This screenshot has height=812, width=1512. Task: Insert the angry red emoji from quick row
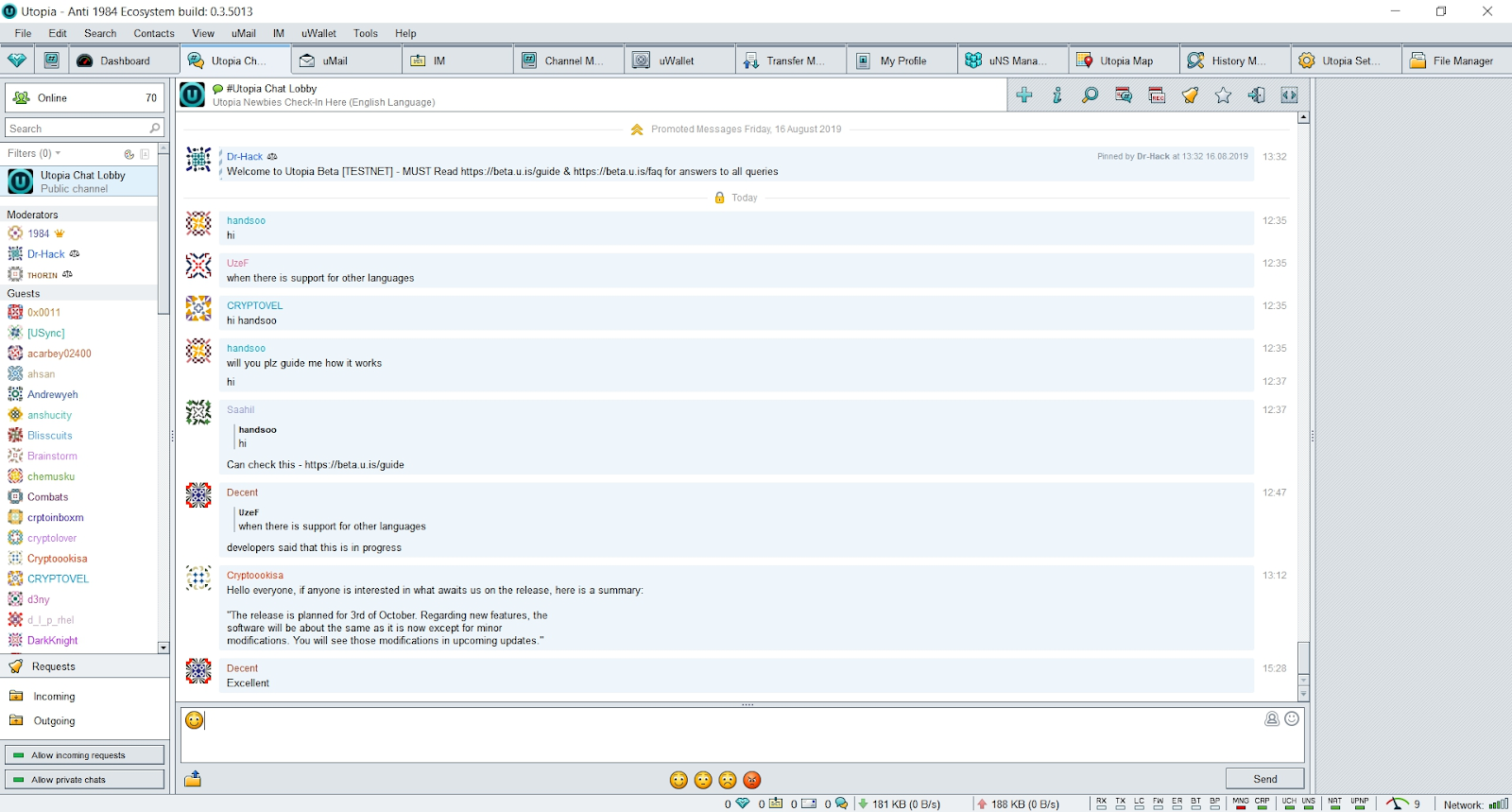[752, 780]
